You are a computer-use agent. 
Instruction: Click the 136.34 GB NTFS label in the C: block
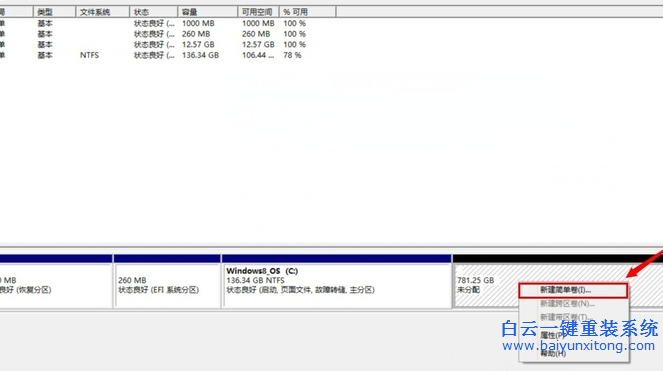tap(255, 280)
